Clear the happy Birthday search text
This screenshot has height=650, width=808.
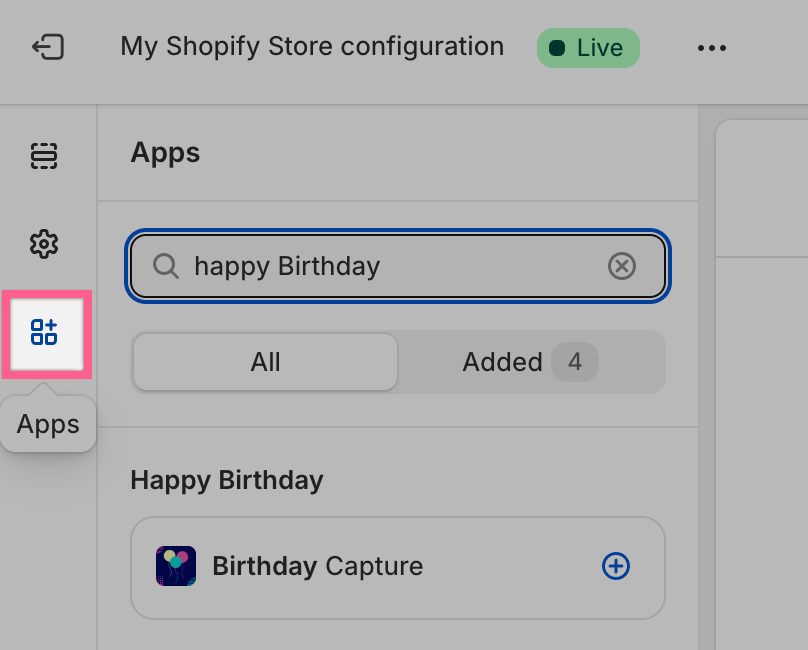622,266
